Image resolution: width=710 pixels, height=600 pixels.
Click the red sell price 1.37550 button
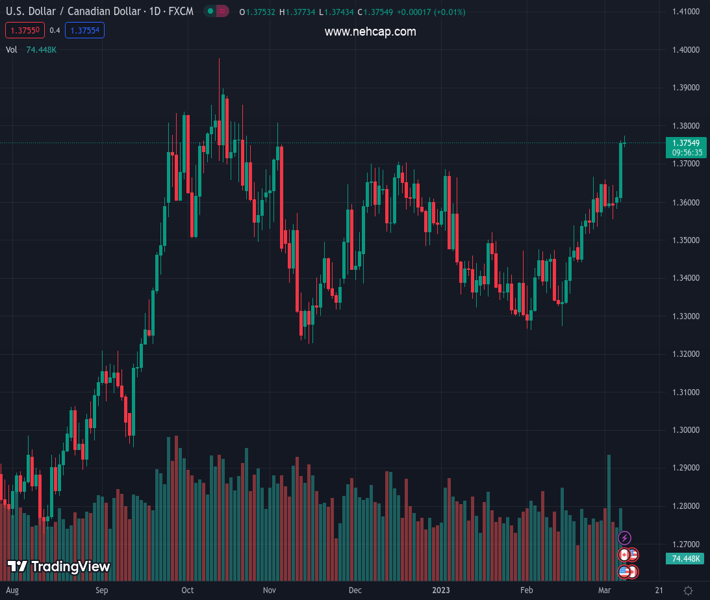pos(25,30)
